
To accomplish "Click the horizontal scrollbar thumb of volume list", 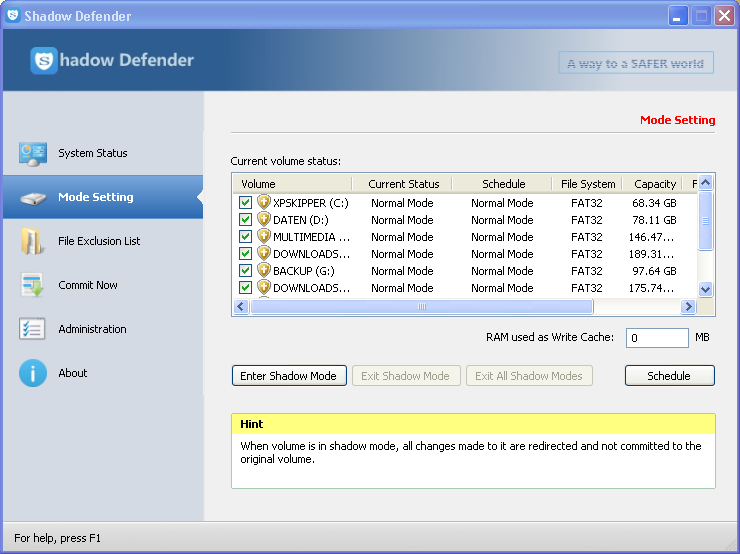I will pyautogui.click(x=421, y=307).
